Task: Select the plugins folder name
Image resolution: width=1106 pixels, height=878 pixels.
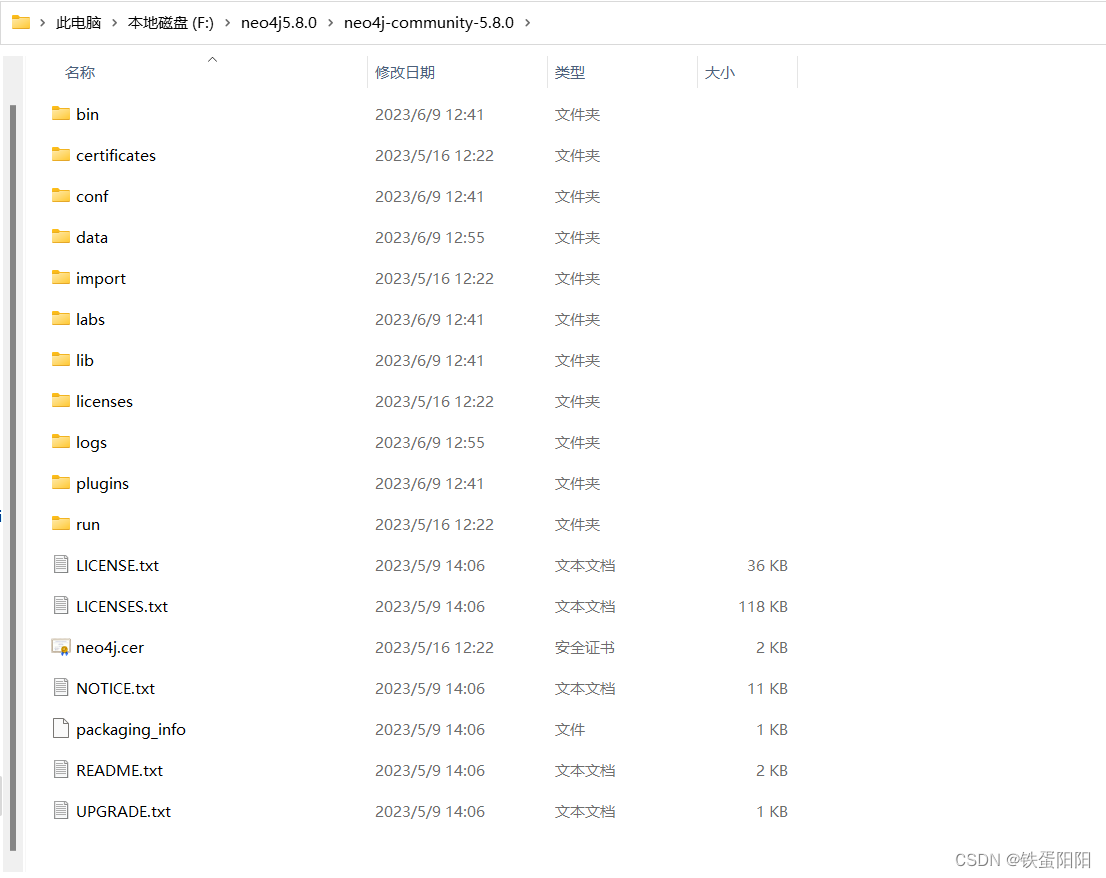Action: [102, 484]
